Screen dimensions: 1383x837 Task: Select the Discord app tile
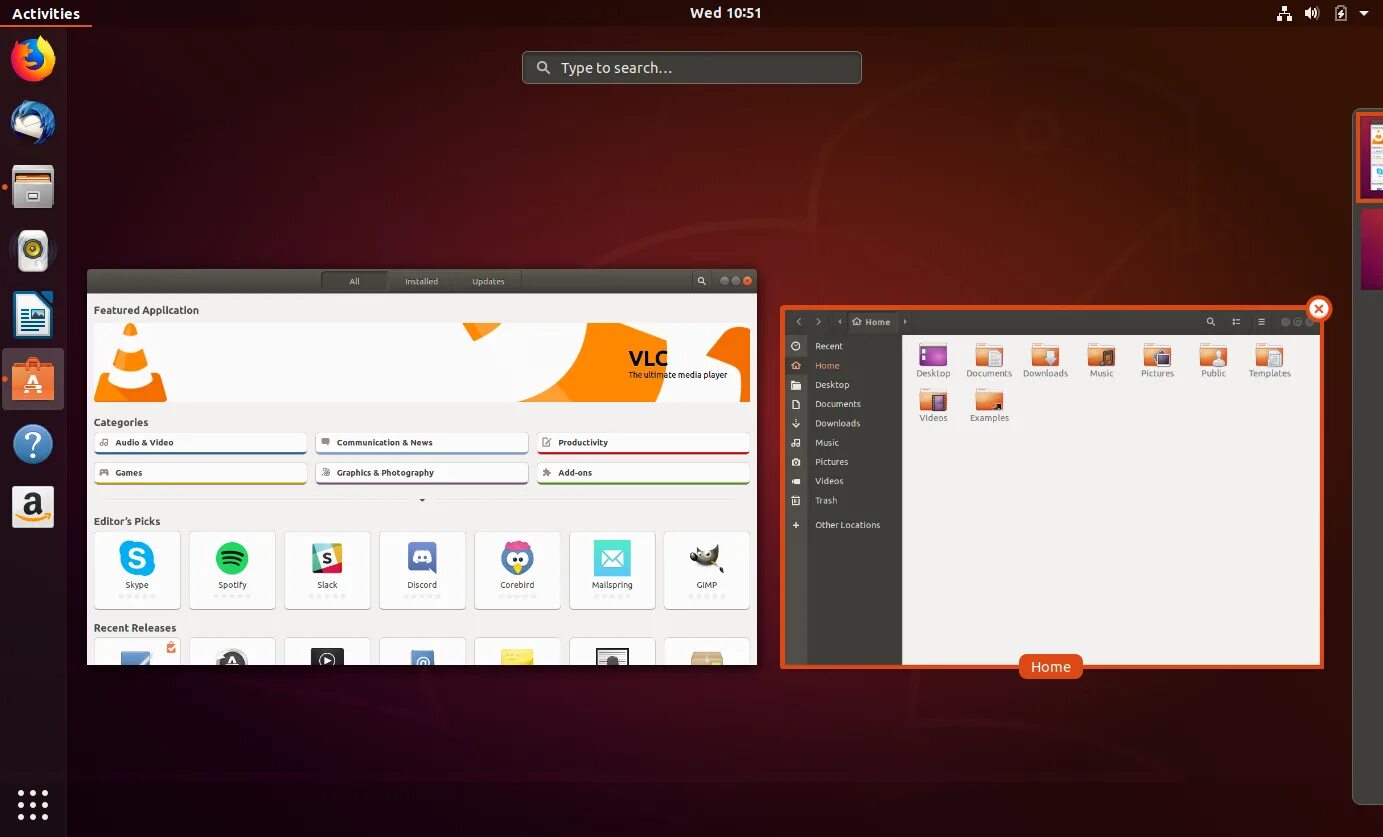click(422, 570)
